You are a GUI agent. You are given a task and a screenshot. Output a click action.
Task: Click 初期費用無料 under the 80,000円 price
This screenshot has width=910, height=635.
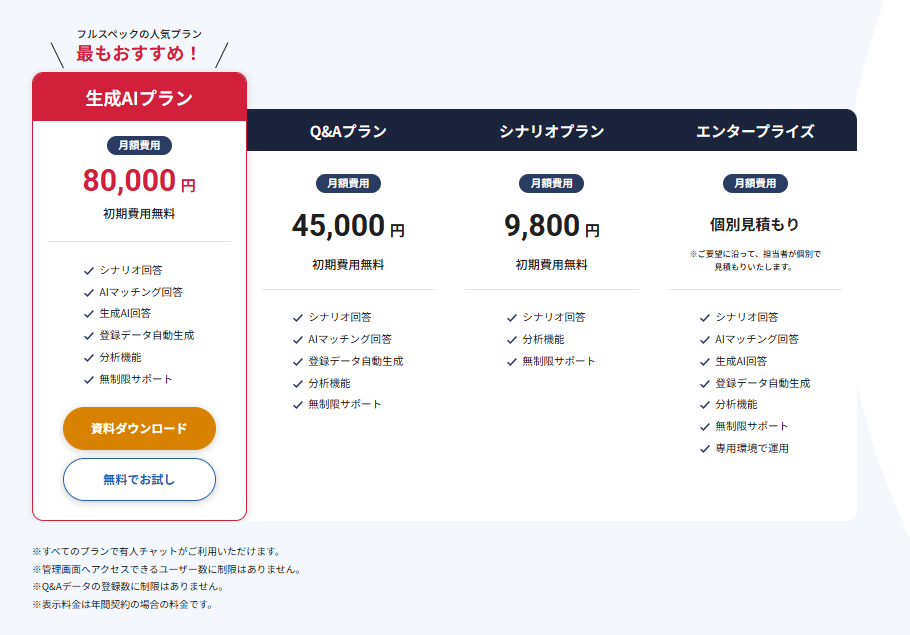coord(139,214)
